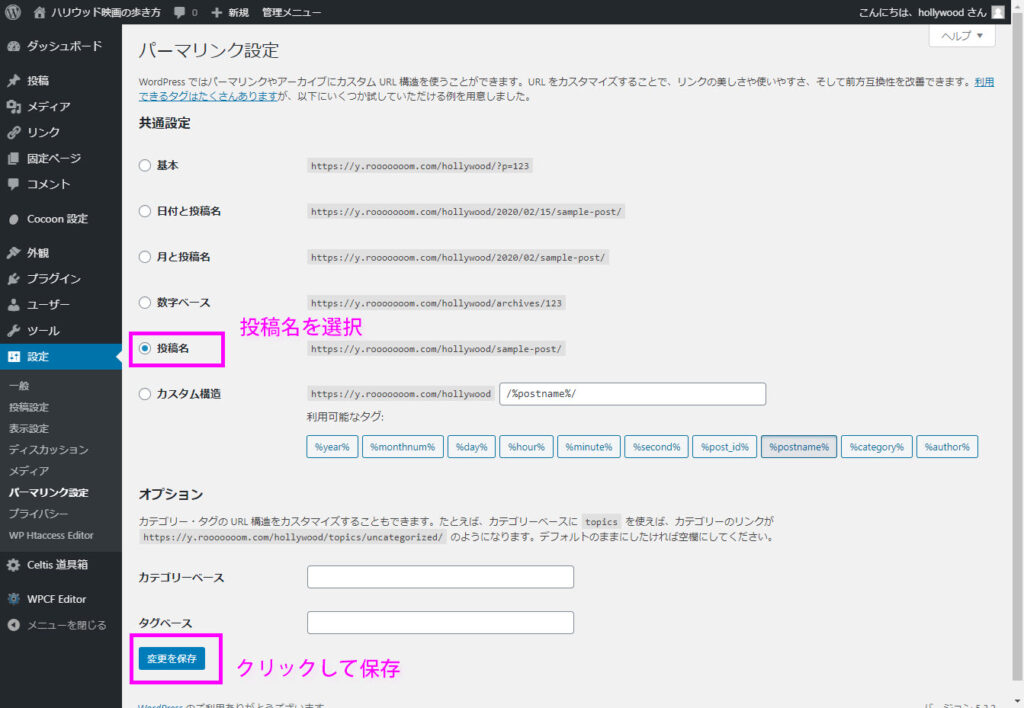Open Media via its sidebar icon
The width and height of the screenshot is (1024, 708).
coord(14,106)
